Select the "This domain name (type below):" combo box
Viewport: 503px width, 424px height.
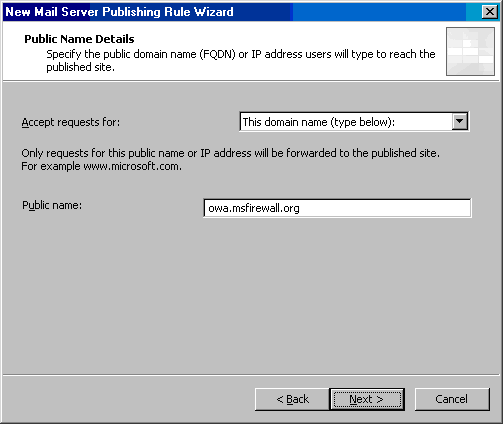(x=354, y=122)
